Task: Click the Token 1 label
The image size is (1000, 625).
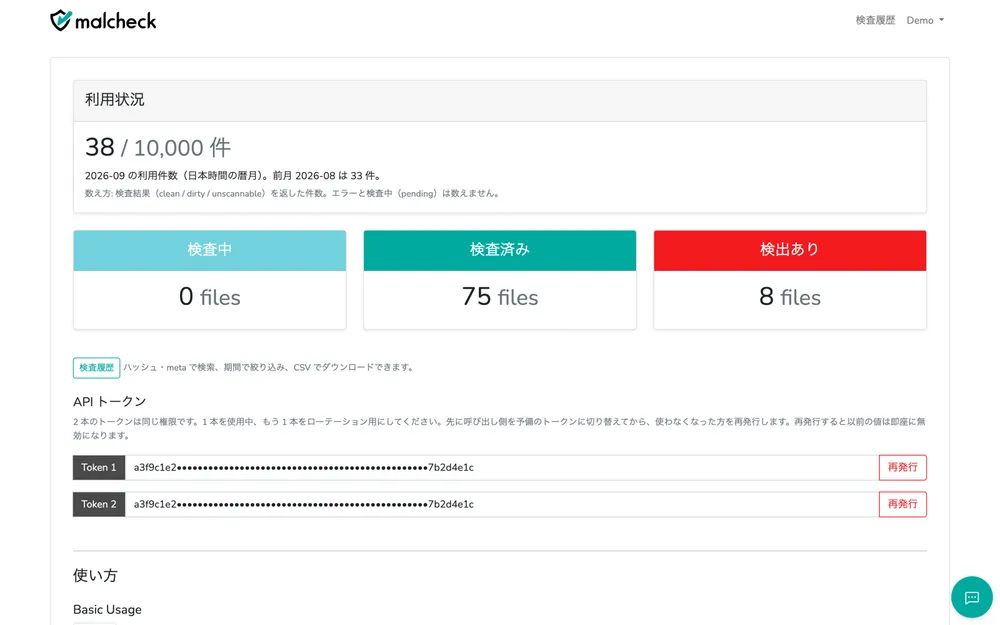Action: (x=99, y=467)
